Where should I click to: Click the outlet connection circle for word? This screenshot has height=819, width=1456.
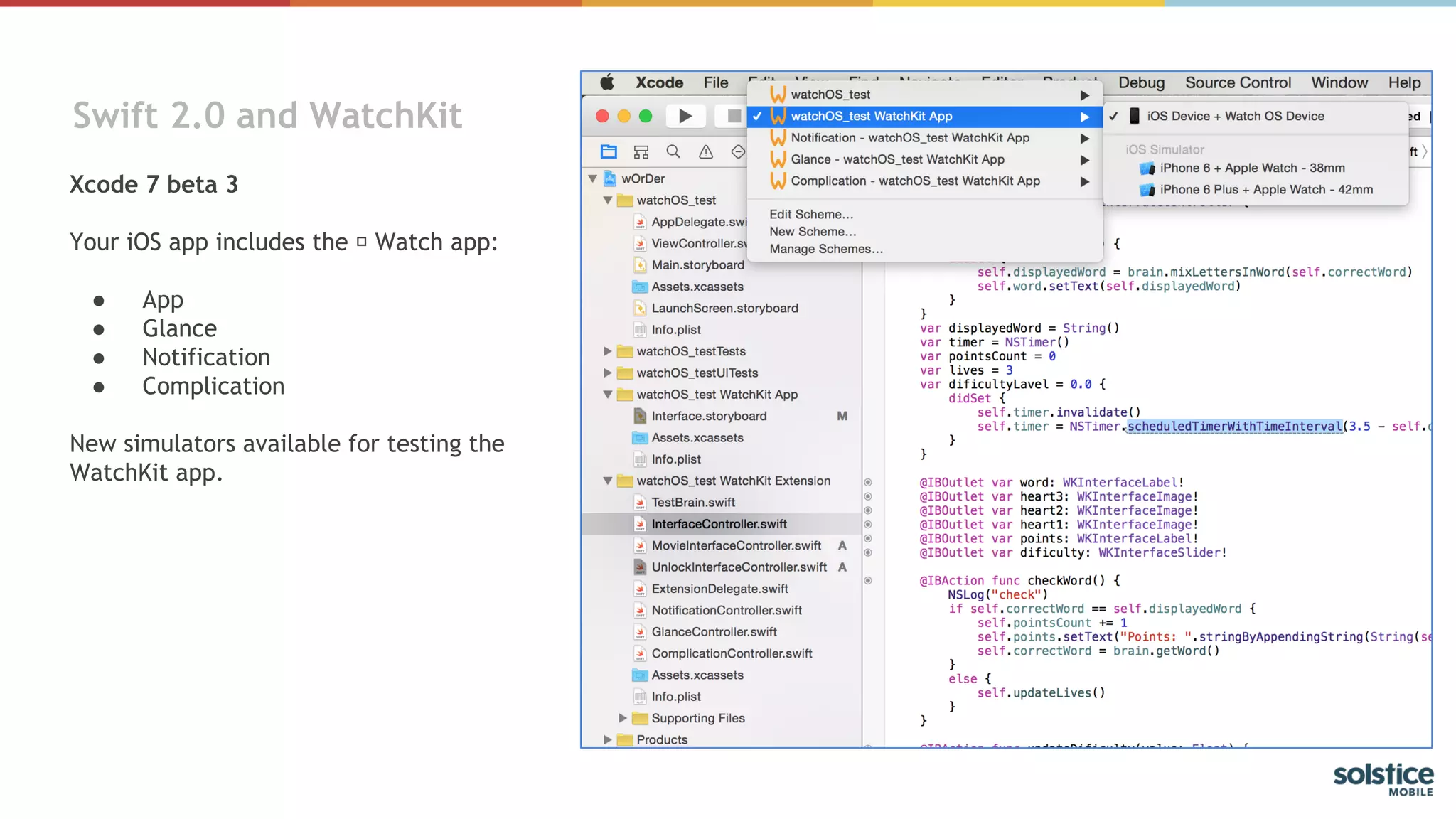click(x=868, y=483)
